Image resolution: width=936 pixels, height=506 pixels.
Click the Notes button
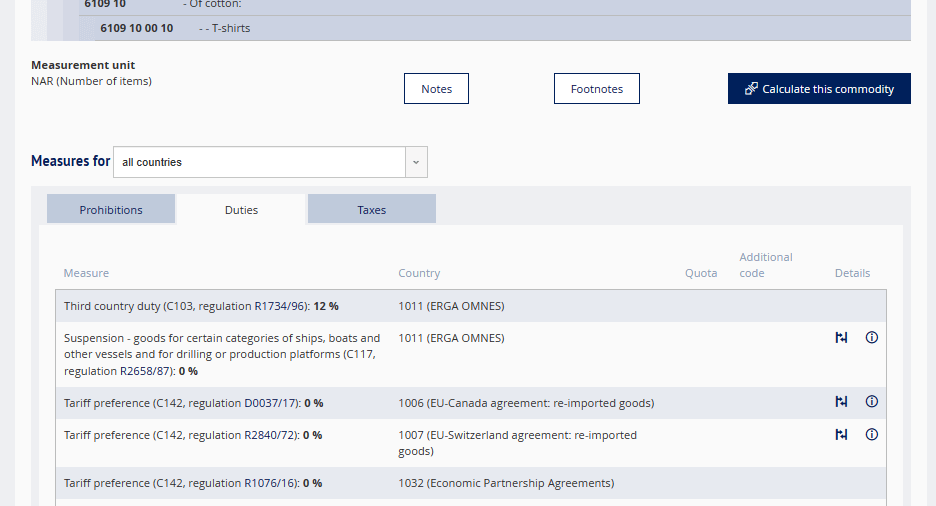click(436, 88)
